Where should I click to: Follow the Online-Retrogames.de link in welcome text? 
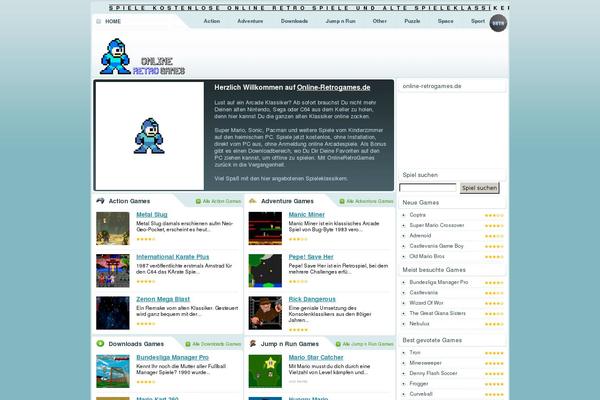[x=334, y=87]
